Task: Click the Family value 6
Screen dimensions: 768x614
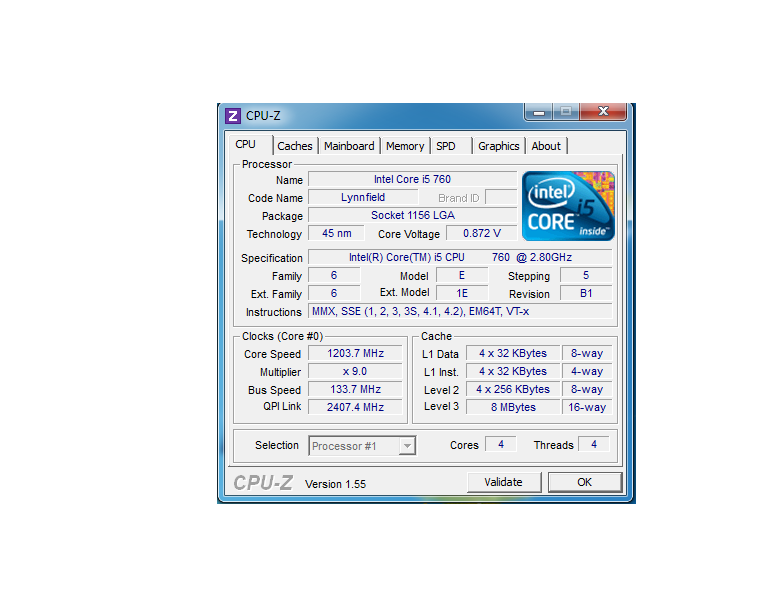Action: pos(334,276)
